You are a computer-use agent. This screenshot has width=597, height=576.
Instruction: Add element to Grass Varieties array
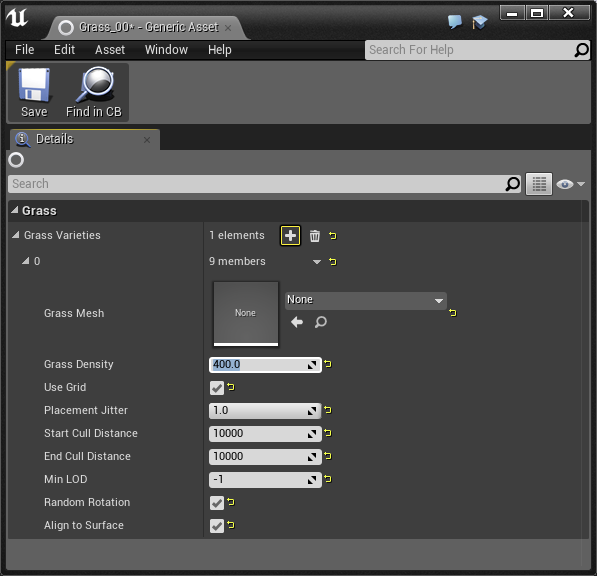point(290,236)
